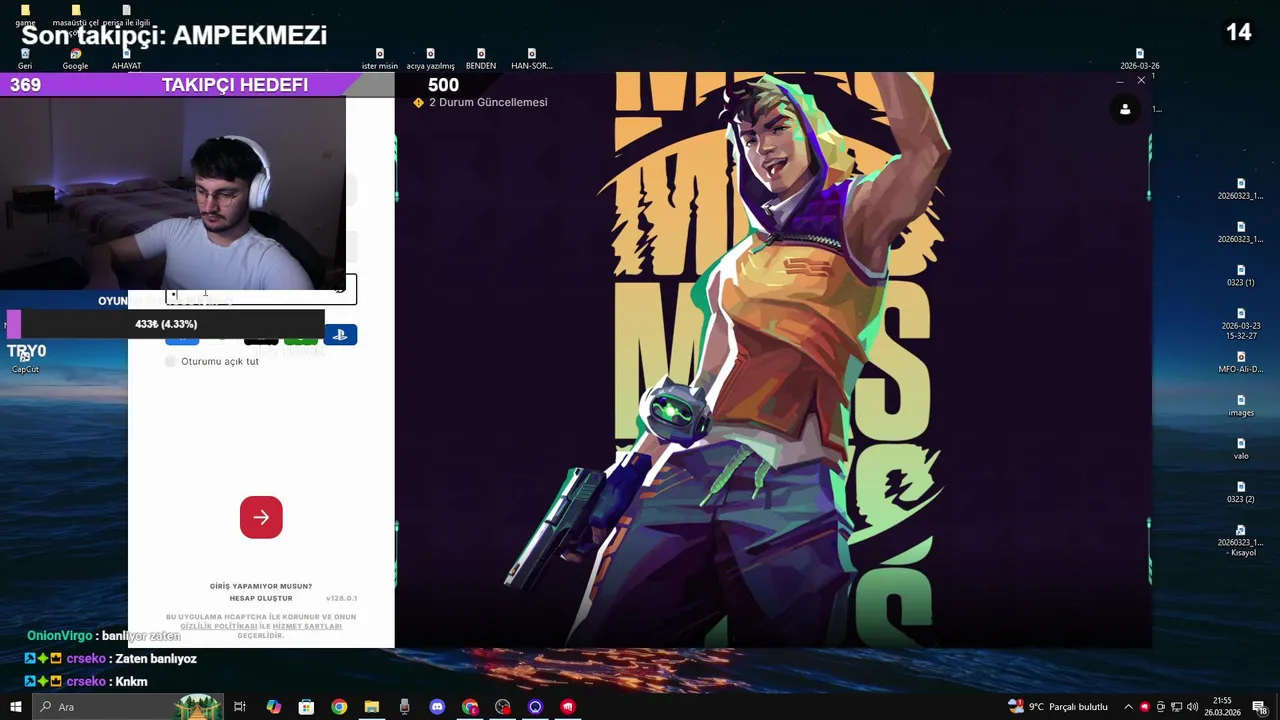Open the 'acıya yazılmış' desktop file
The image size is (1280, 720).
(x=430, y=59)
